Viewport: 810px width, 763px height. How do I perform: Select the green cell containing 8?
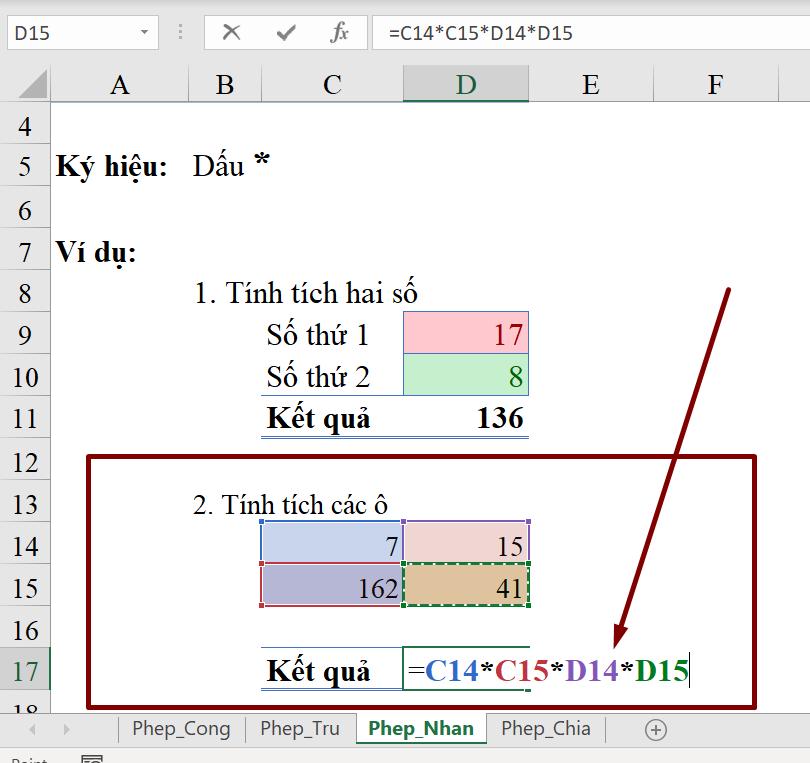point(465,377)
